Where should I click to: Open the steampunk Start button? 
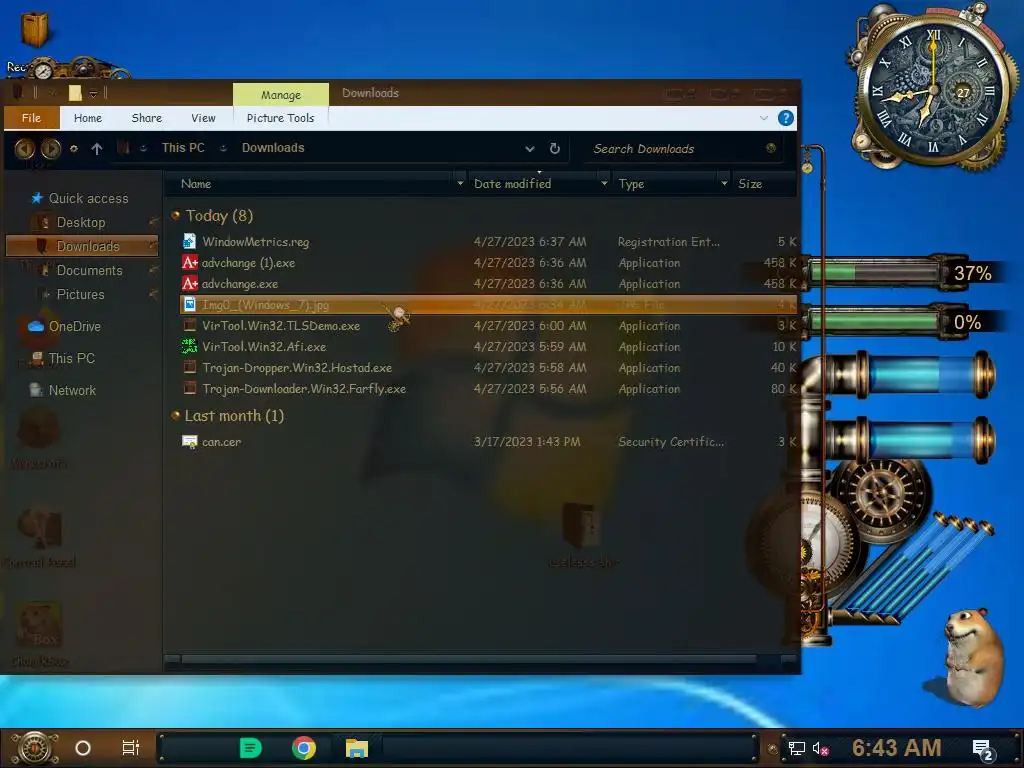[34, 748]
